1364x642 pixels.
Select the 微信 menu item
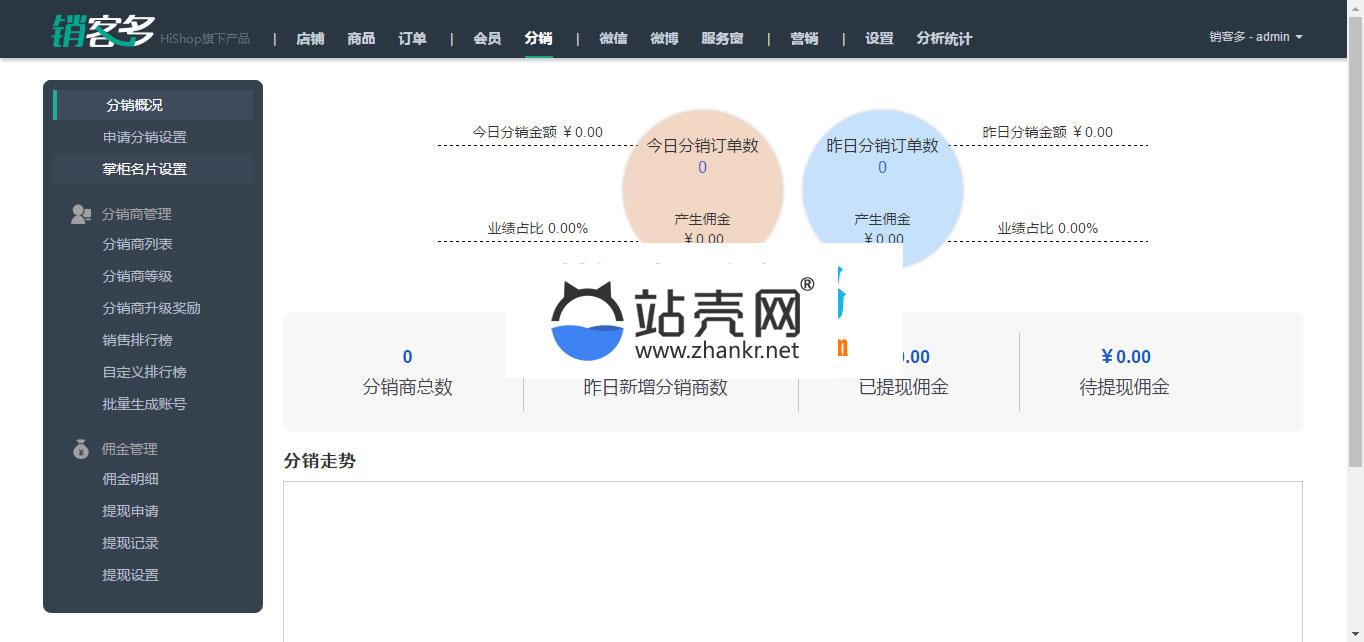613,38
